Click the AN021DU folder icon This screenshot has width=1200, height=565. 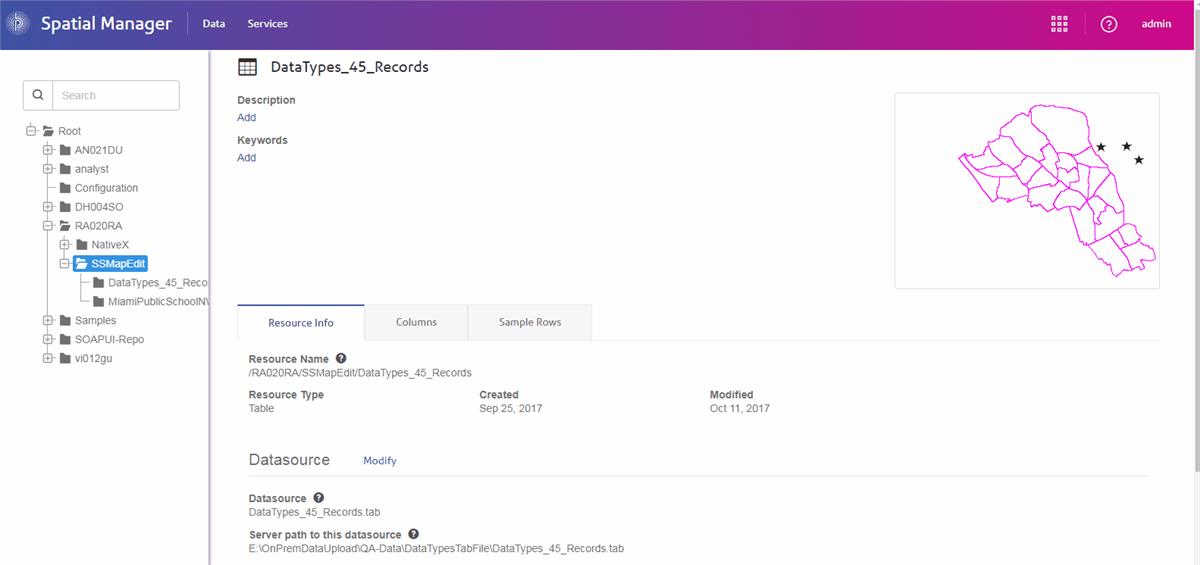pyautogui.click(x=65, y=150)
